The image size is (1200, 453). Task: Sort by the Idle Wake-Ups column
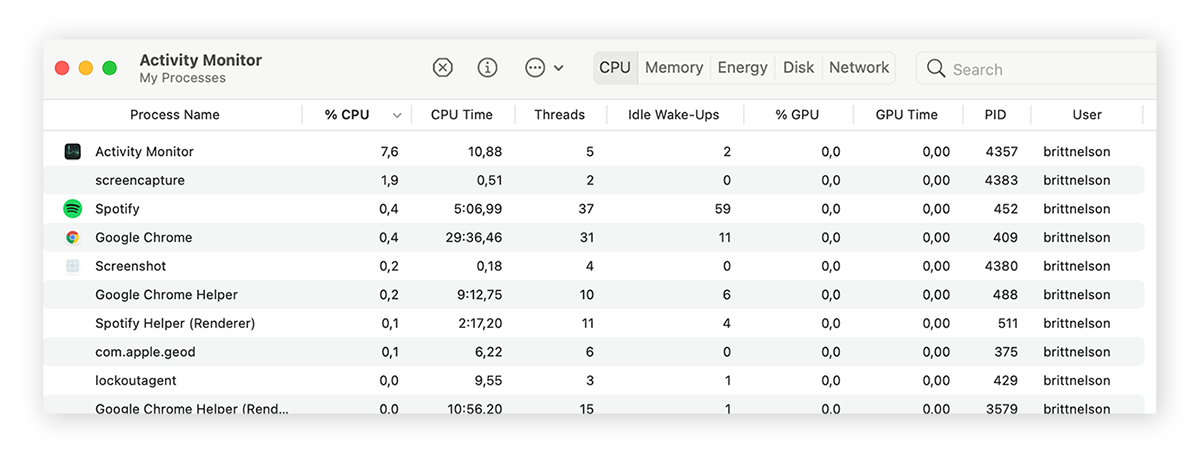click(x=673, y=115)
